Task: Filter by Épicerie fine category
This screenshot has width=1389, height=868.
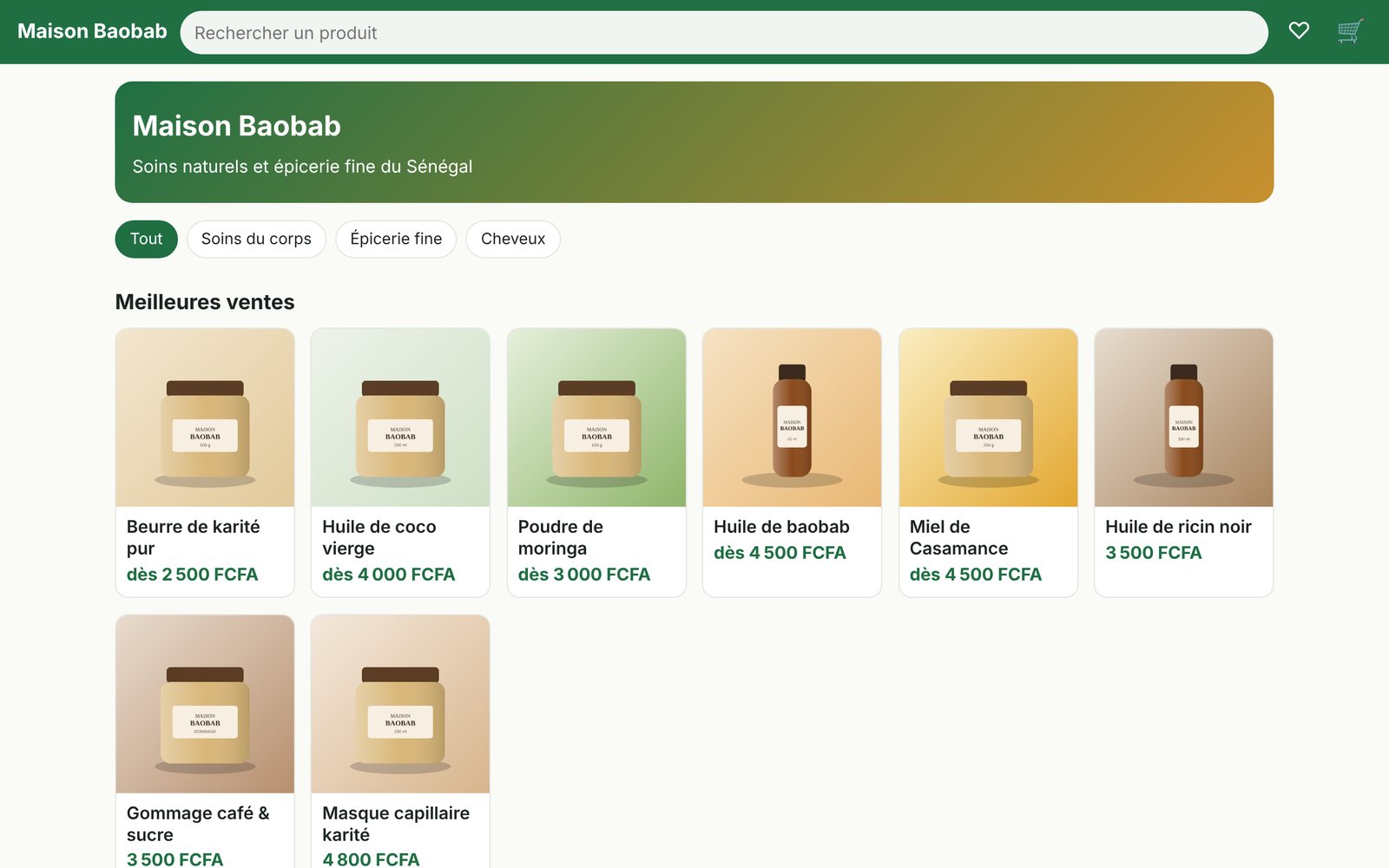Action: (x=396, y=239)
